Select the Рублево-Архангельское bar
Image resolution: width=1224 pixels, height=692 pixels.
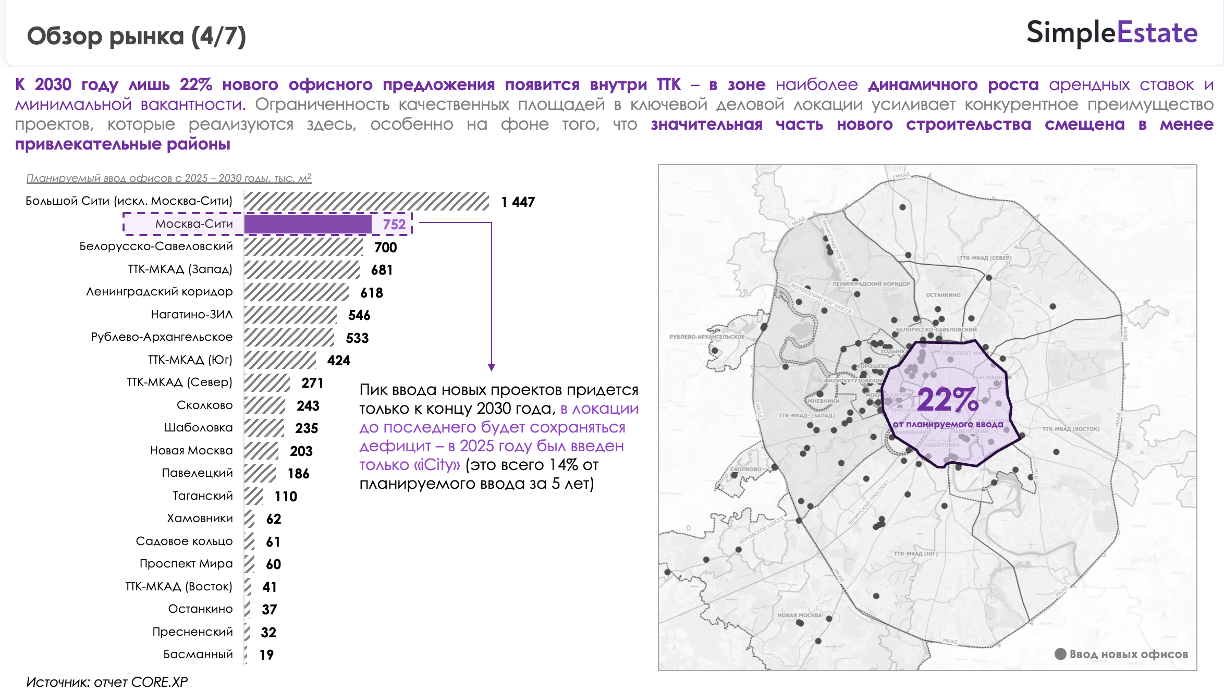tap(292, 337)
